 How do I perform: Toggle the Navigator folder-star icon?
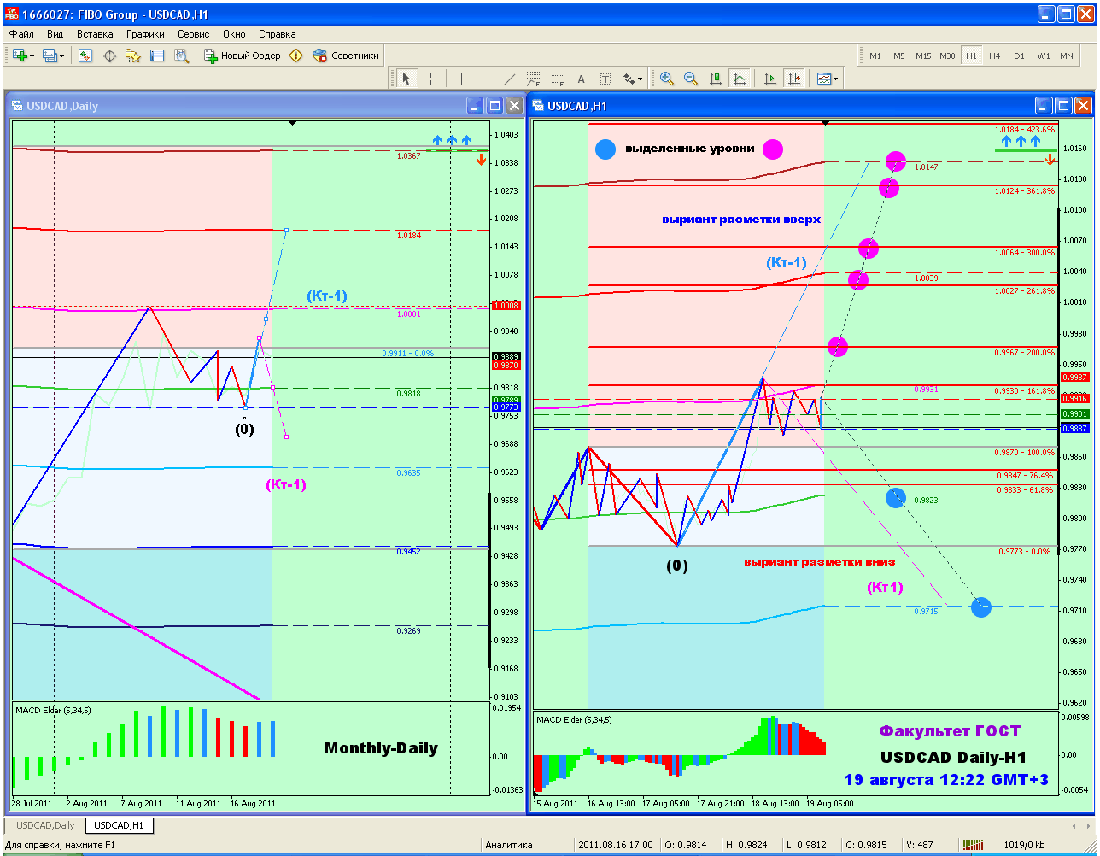[x=133, y=55]
